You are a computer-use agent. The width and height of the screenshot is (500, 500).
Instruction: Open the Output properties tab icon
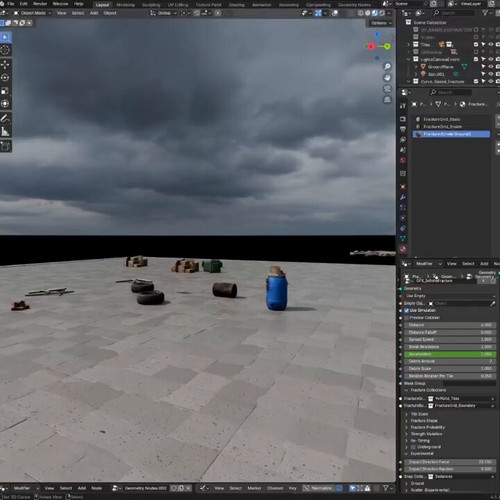coord(403,129)
